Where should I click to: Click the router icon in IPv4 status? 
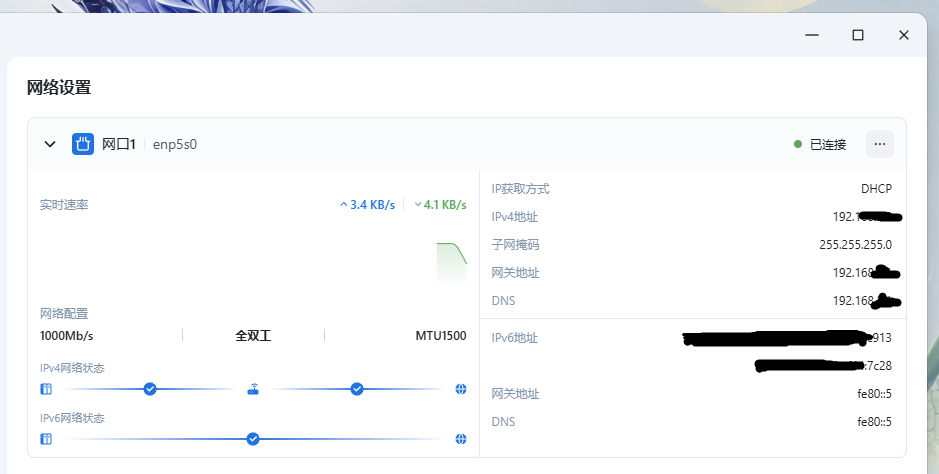pos(253,389)
